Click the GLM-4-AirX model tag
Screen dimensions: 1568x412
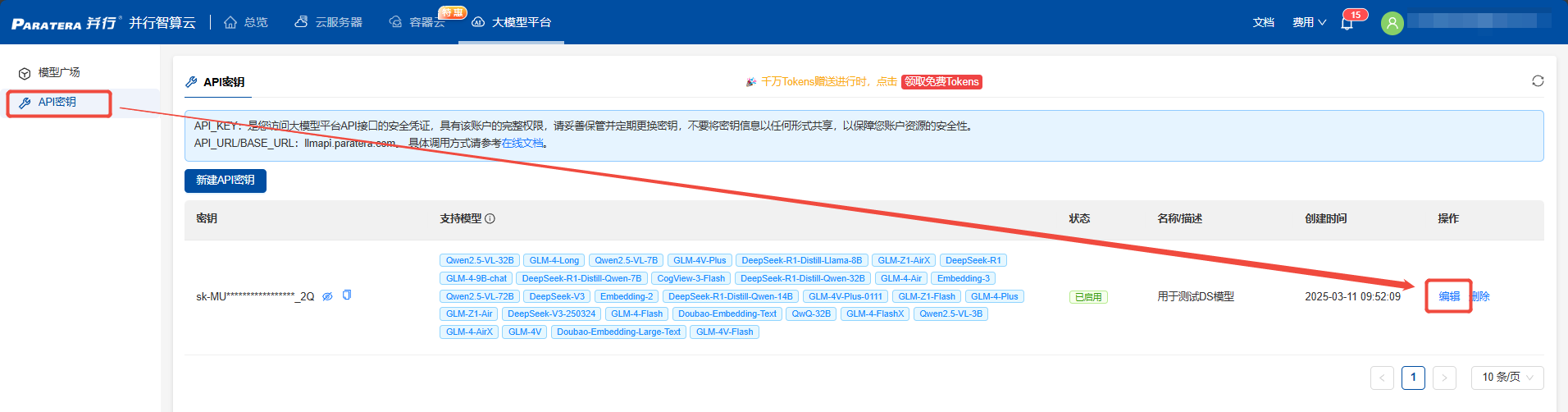pyautogui.click(x=469, y=332)
